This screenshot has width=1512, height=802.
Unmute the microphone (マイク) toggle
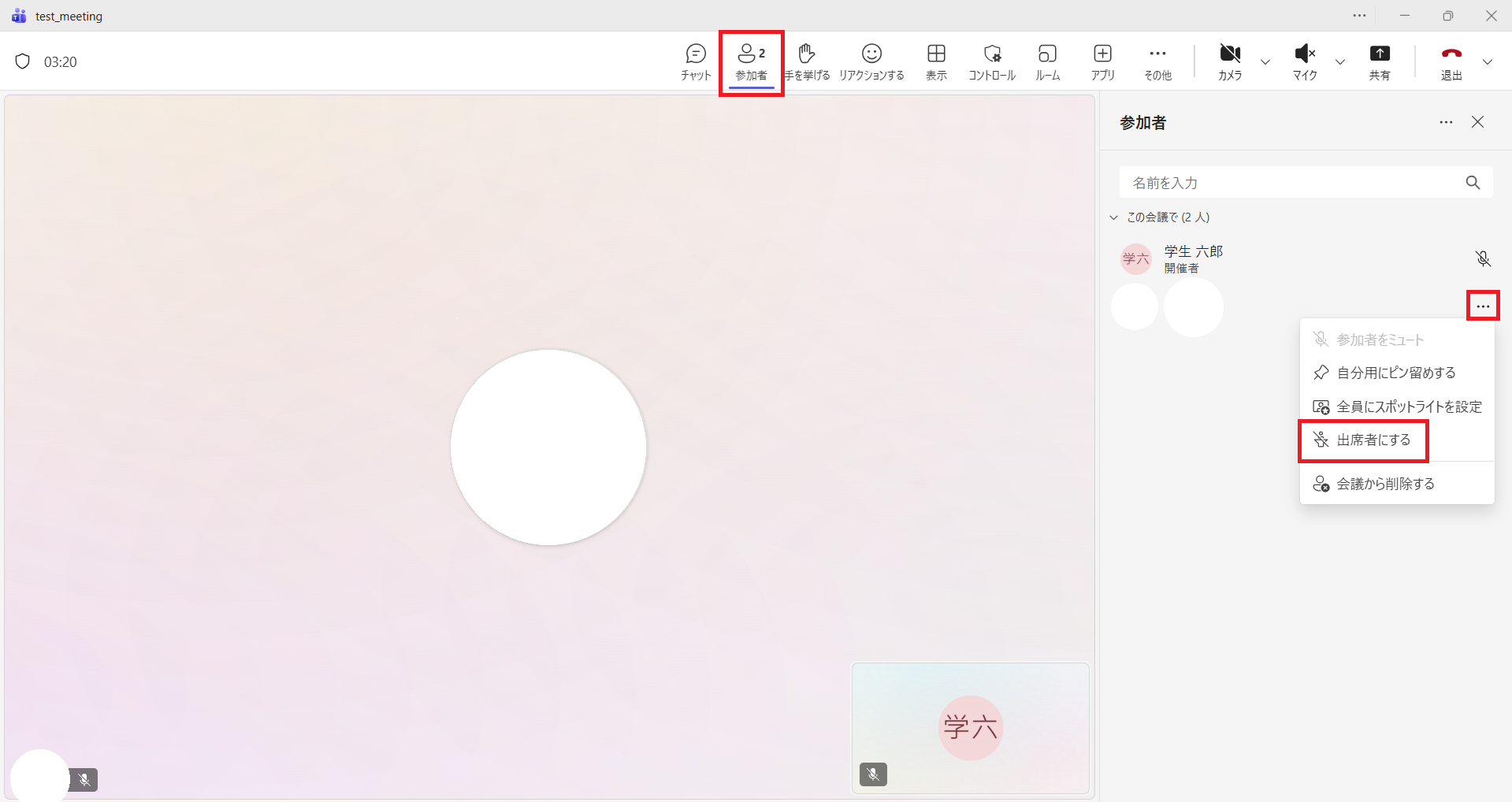pos(1305,61)
